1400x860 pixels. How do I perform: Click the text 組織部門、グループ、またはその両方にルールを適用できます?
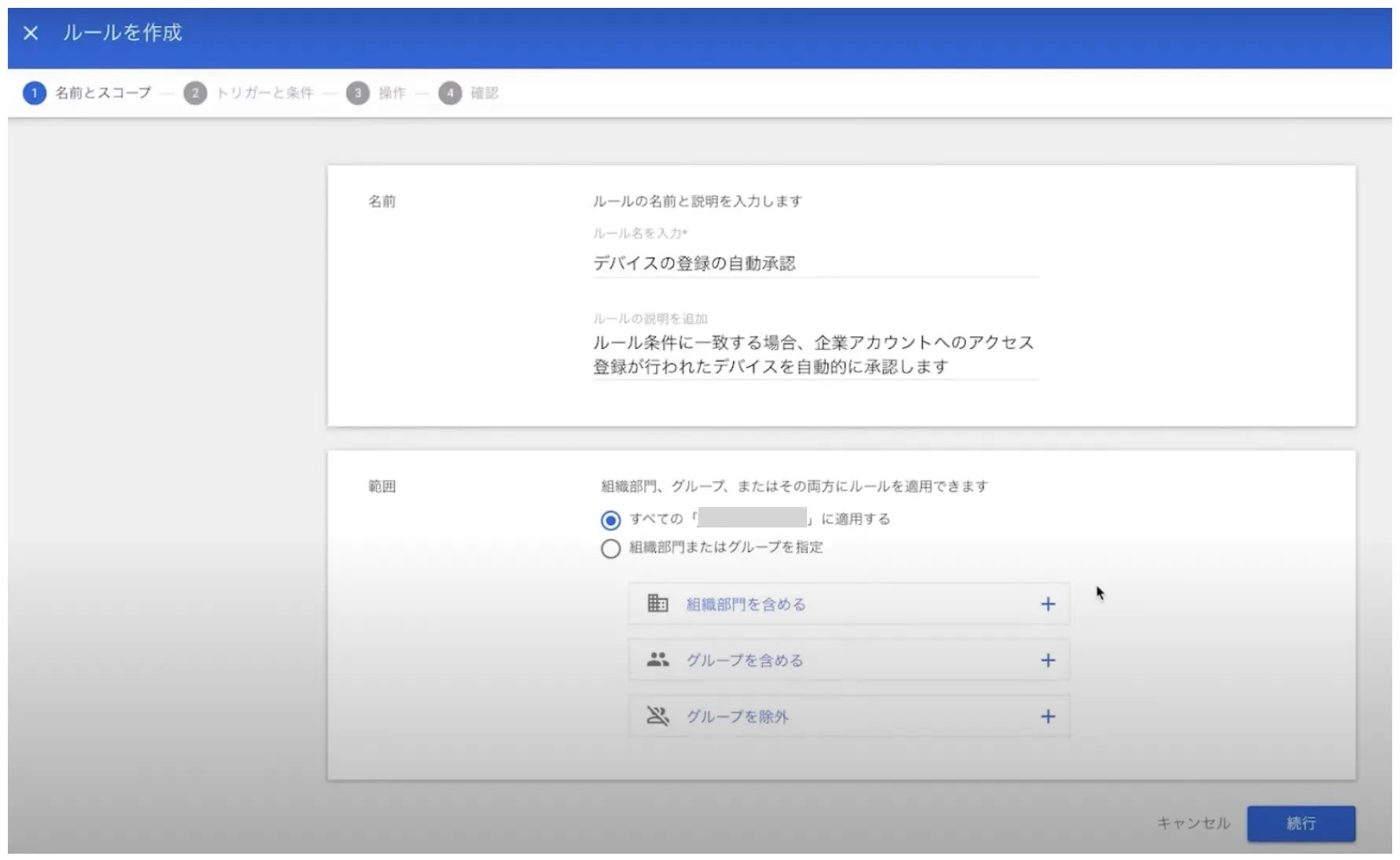794,487
